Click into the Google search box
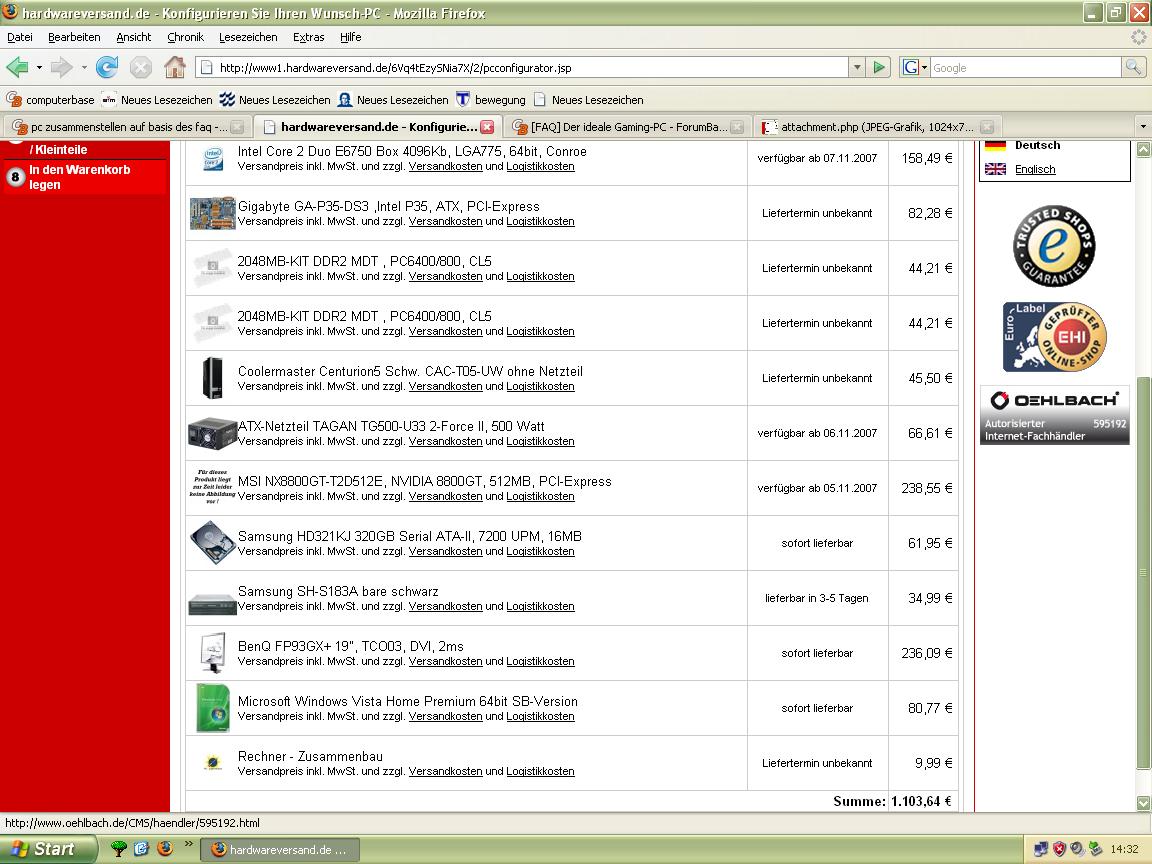This screenshot has height=864, width=1152. point(1025,68)
